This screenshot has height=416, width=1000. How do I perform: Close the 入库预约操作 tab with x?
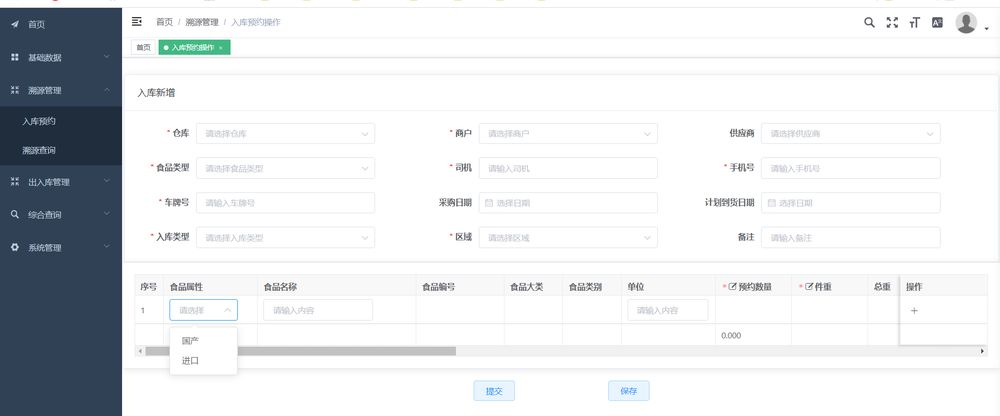coord(220,47)
